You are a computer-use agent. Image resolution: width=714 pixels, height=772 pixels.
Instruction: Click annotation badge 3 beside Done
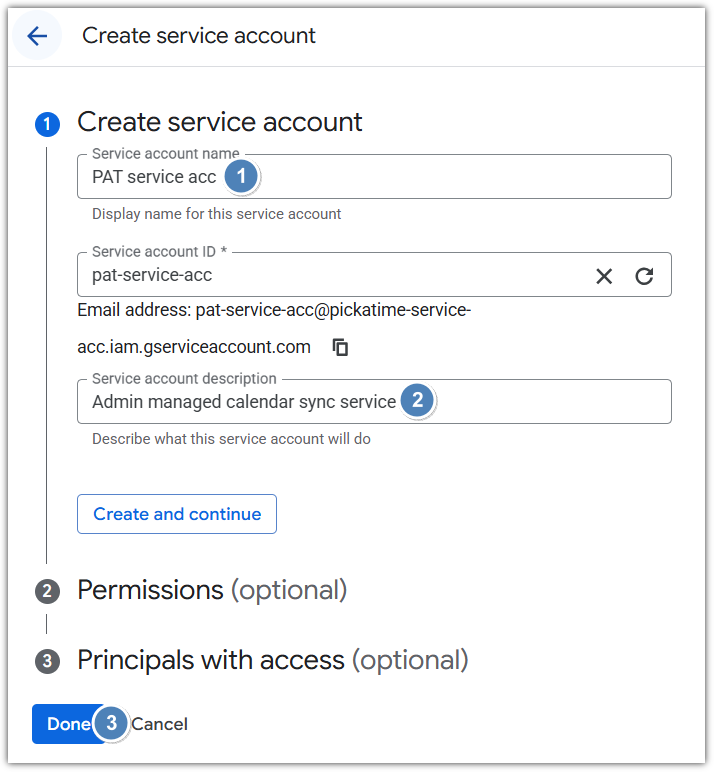112,723
